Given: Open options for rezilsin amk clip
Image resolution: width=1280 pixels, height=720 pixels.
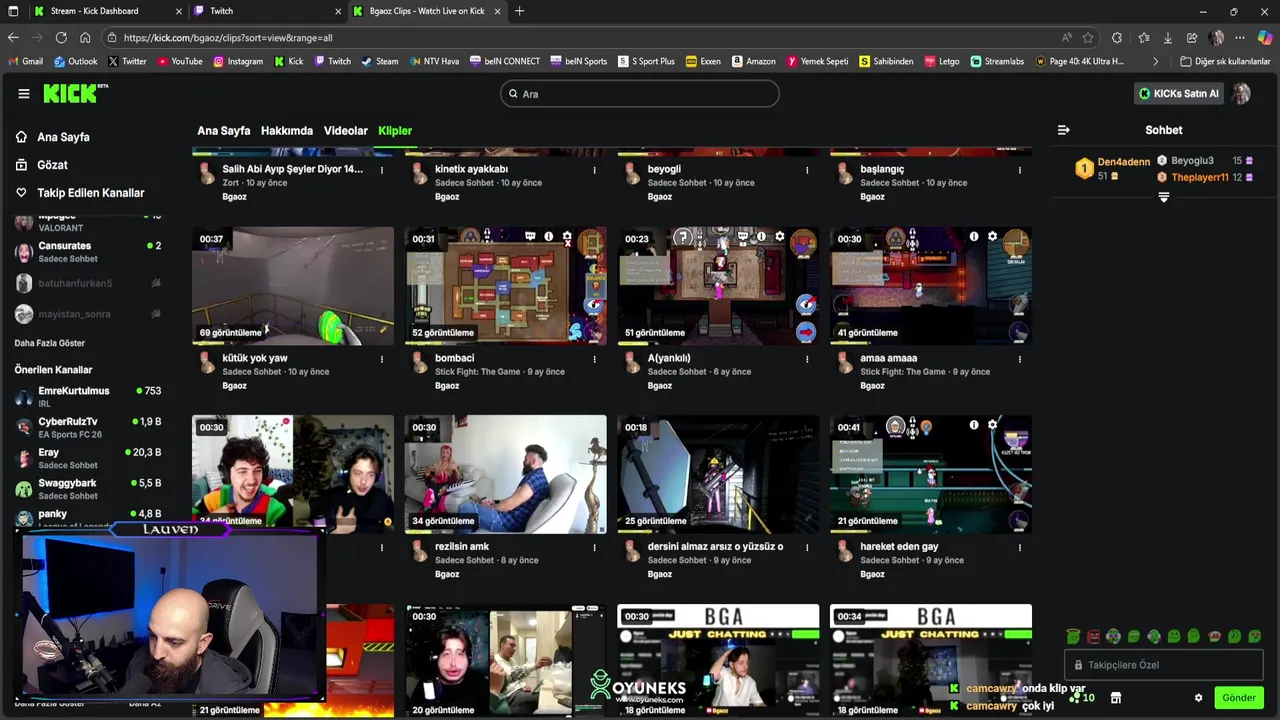Looking at the screenshot, I should point(595,548).
